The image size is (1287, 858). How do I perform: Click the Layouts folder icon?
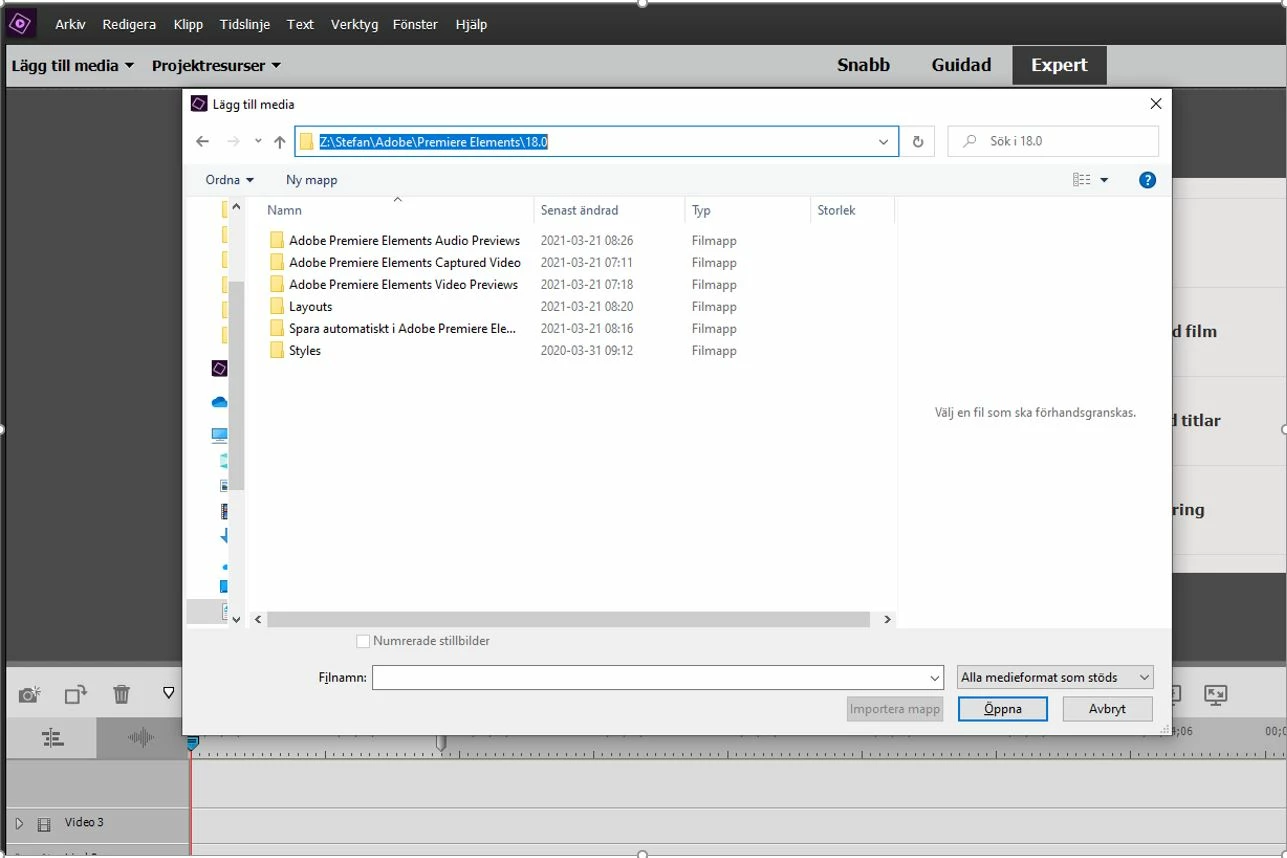tap(277, 307)
